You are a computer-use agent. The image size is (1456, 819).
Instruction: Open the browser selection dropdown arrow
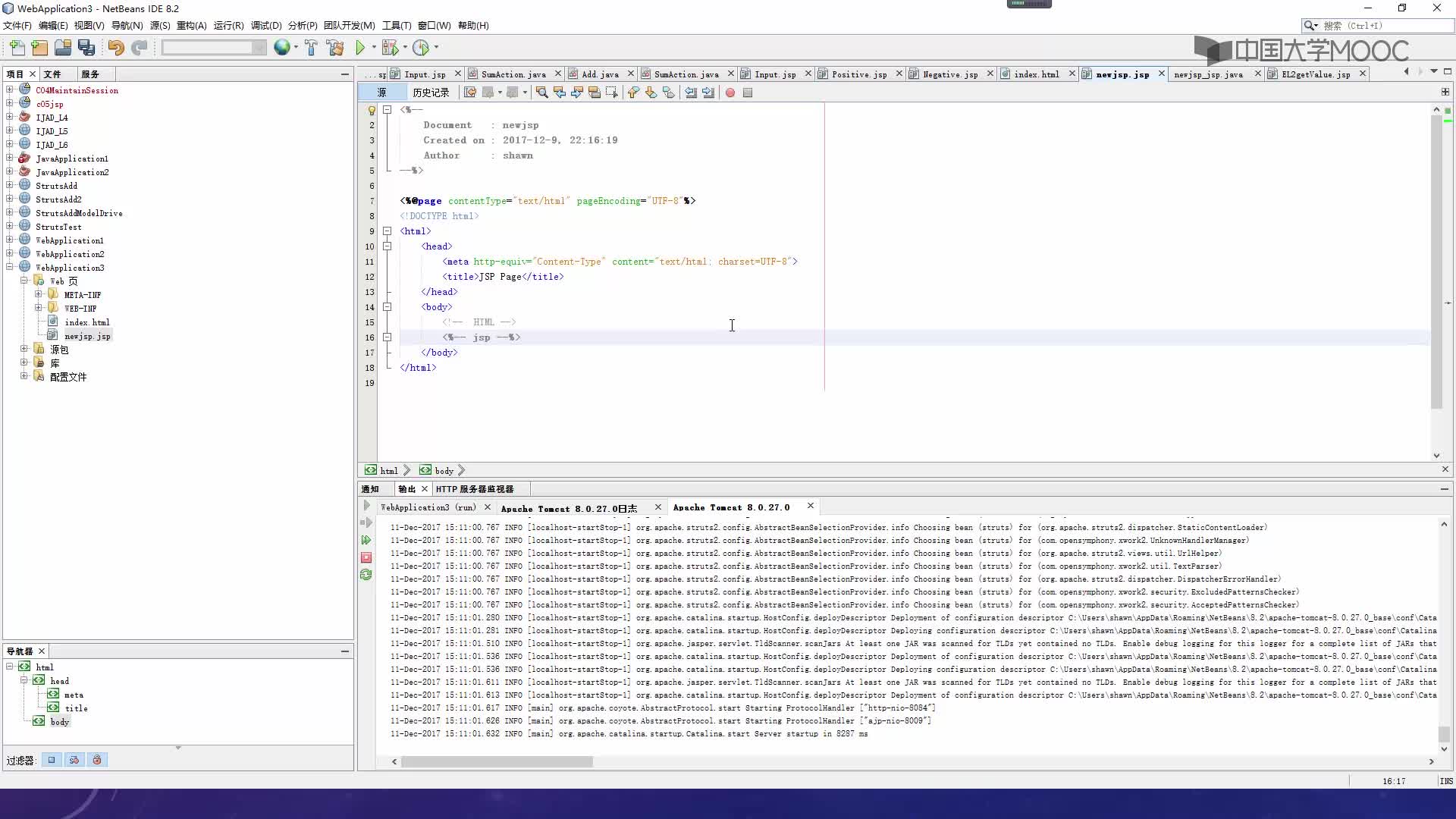296,48
